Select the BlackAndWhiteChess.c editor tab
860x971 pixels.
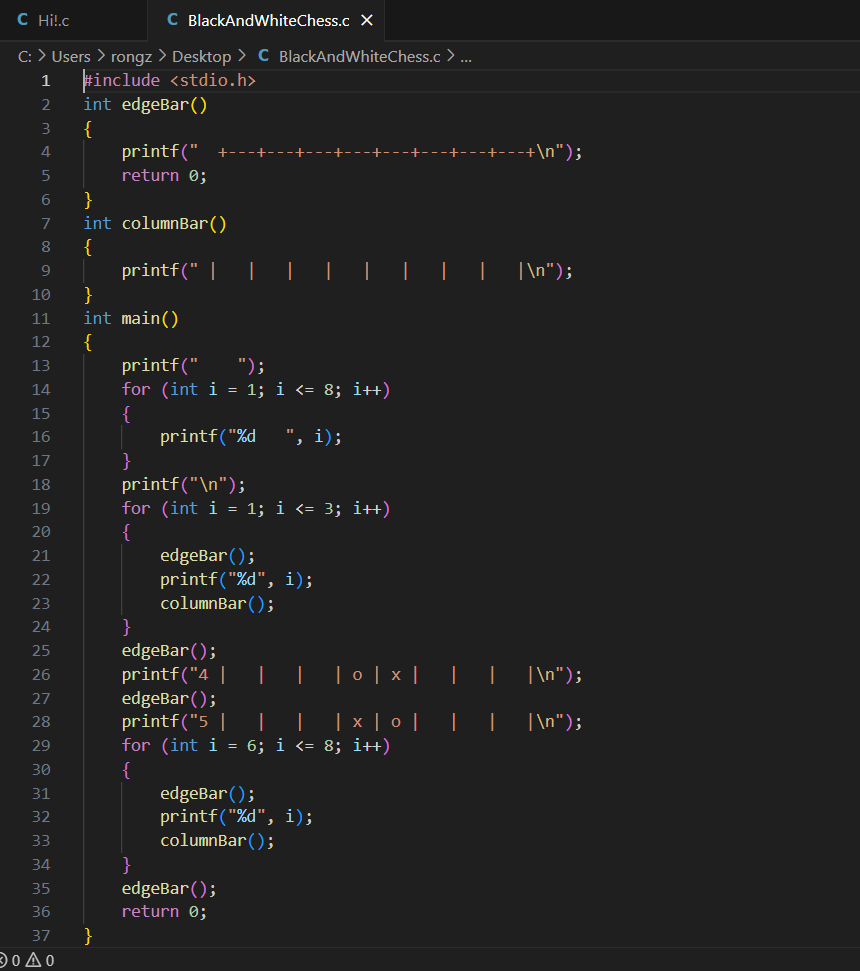pyautogui.click(x=267, y=20)
